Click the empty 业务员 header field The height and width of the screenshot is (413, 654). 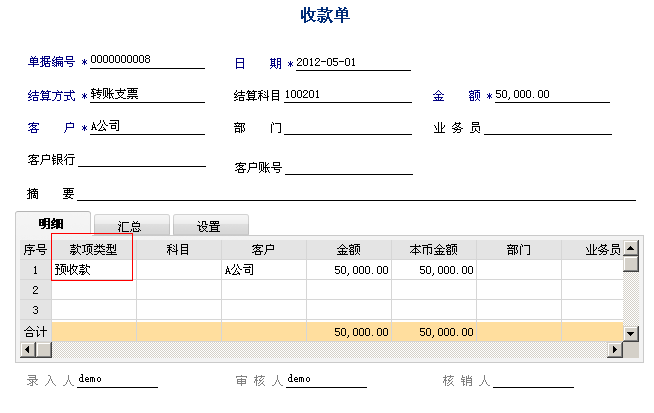(548, 127)
